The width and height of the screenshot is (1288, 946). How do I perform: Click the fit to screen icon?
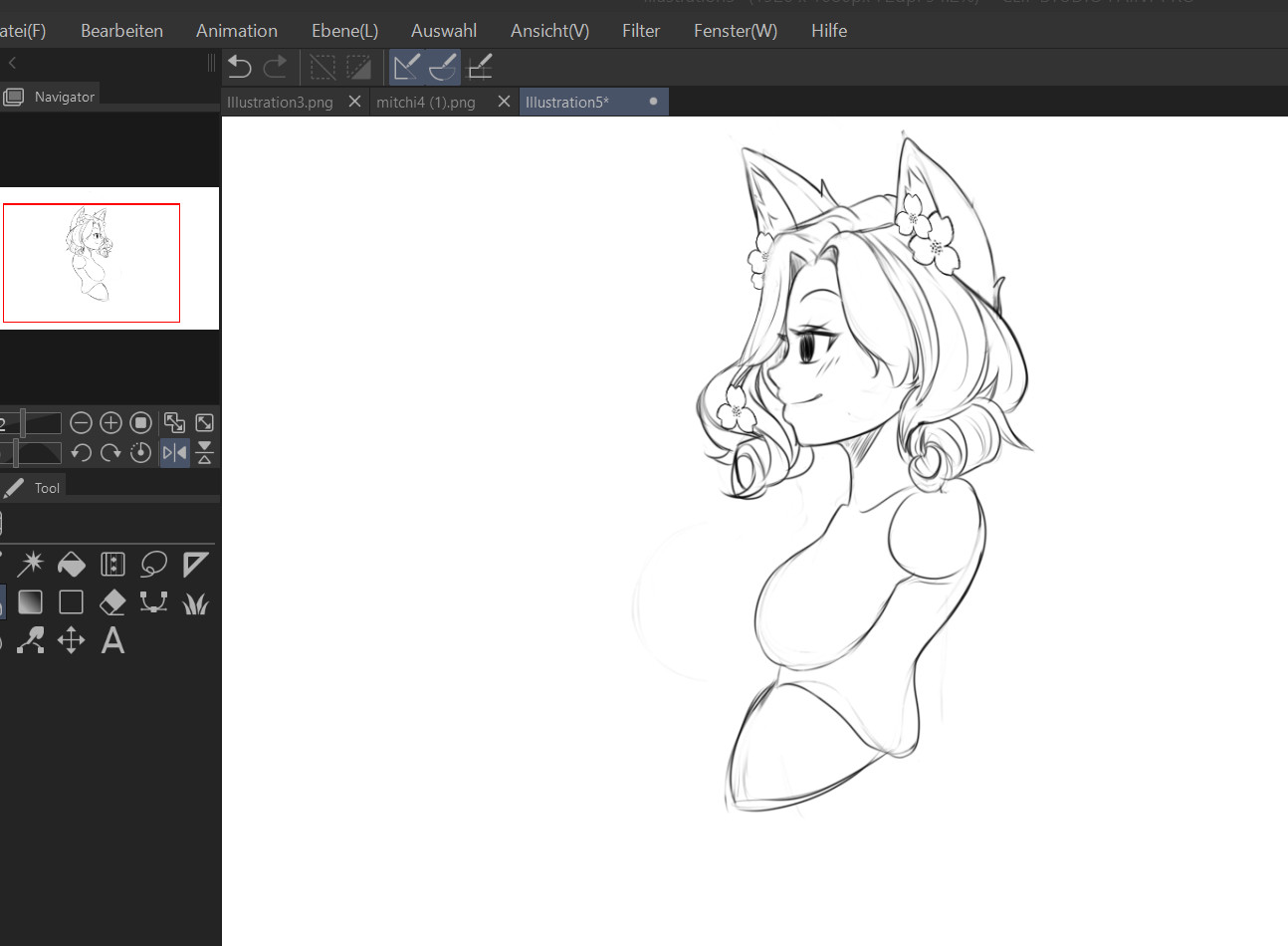click(204, 423)
